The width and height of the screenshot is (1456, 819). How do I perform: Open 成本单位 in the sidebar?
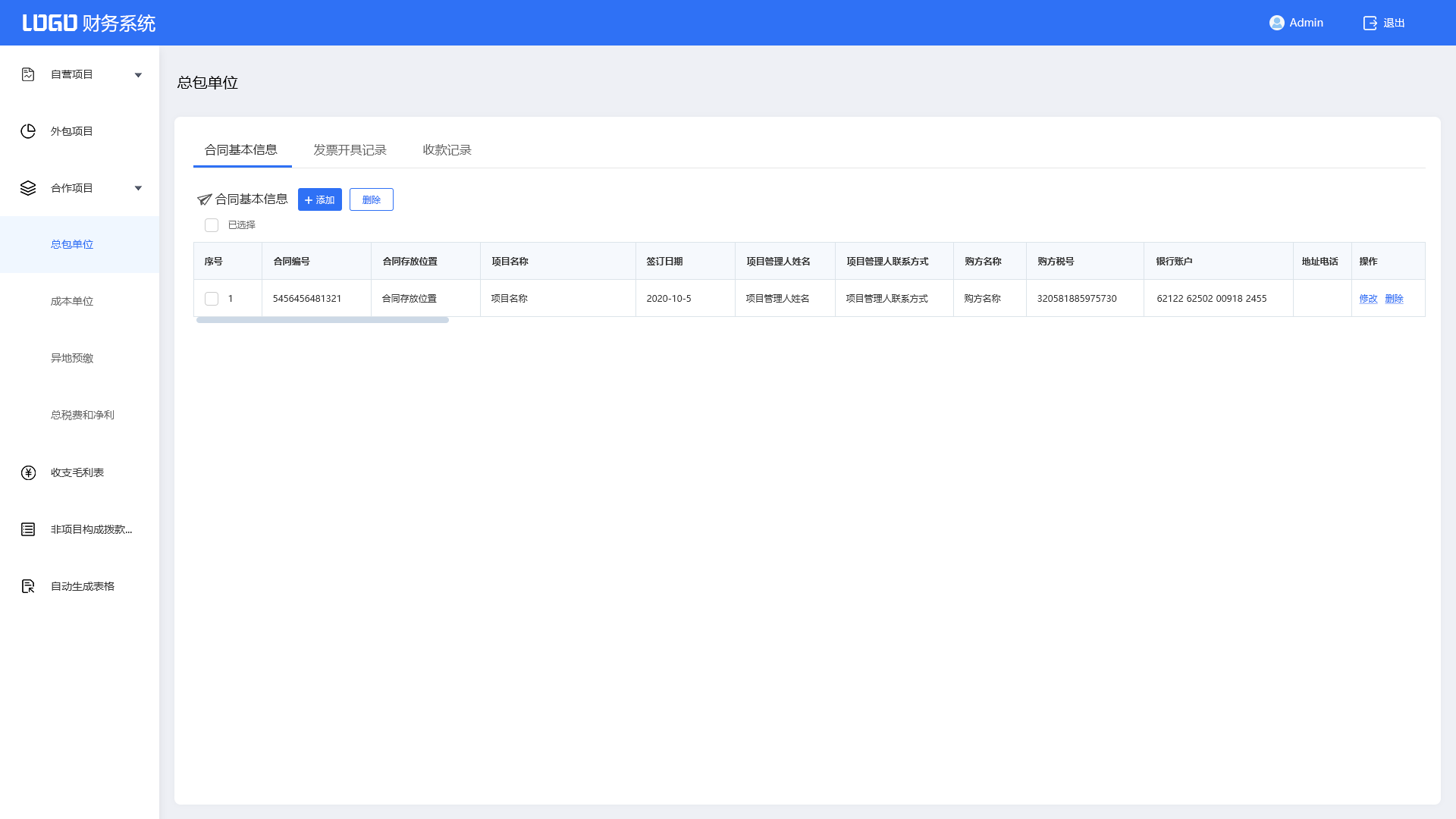(x=72, y=301)
